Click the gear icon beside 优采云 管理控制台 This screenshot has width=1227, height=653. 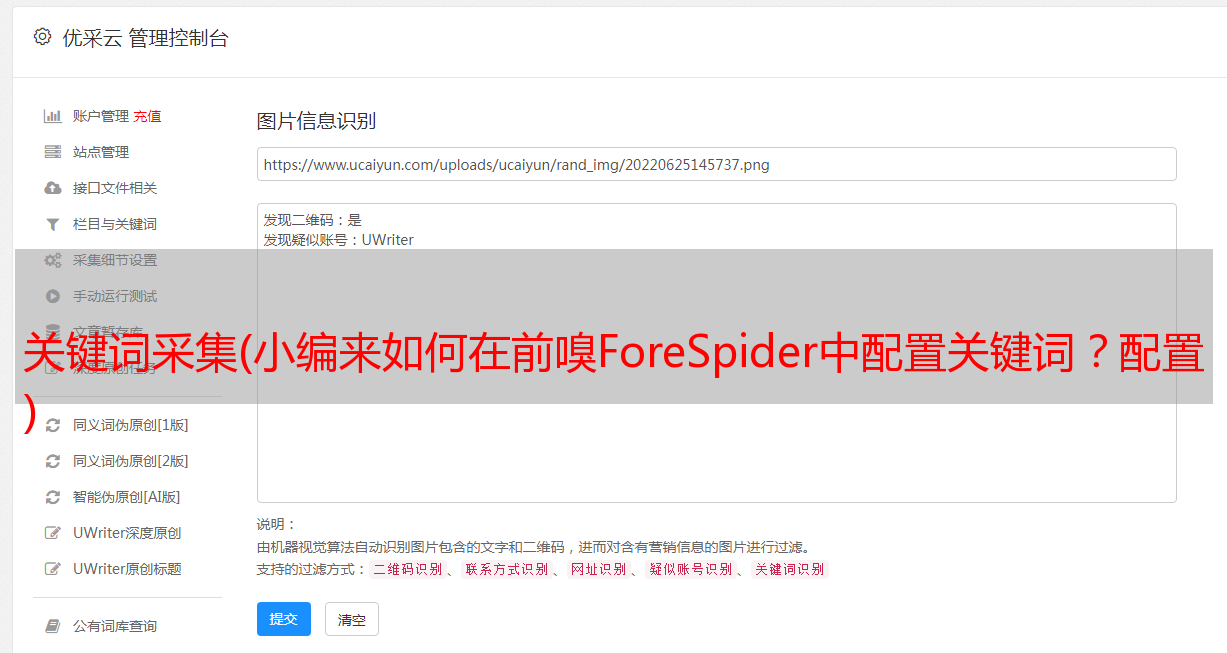tap(42, 37)
